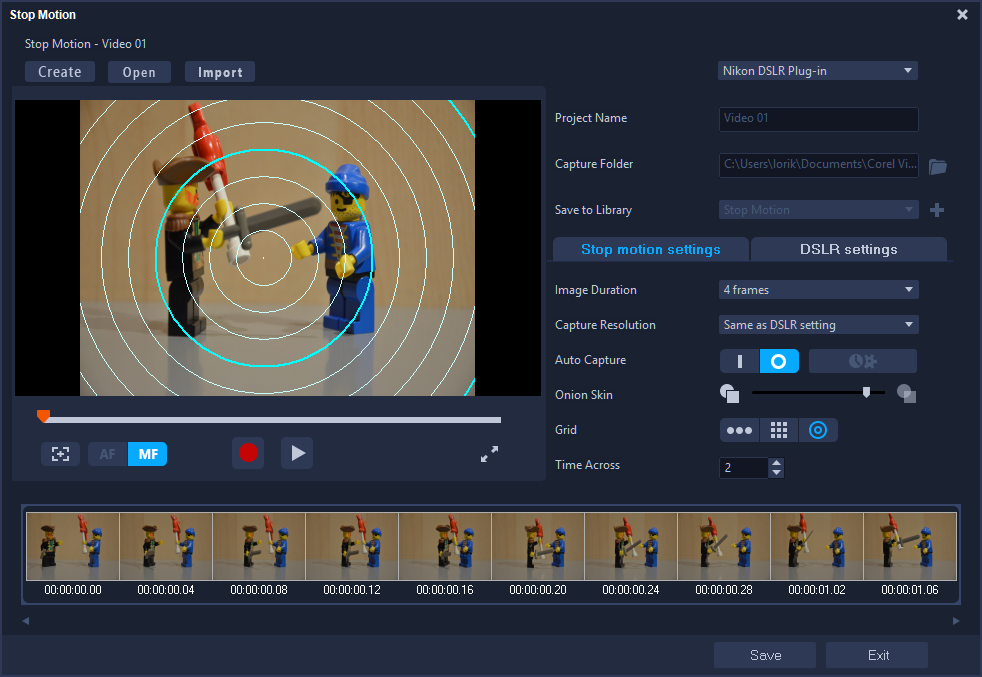Click the Import button

coord(219,71)
